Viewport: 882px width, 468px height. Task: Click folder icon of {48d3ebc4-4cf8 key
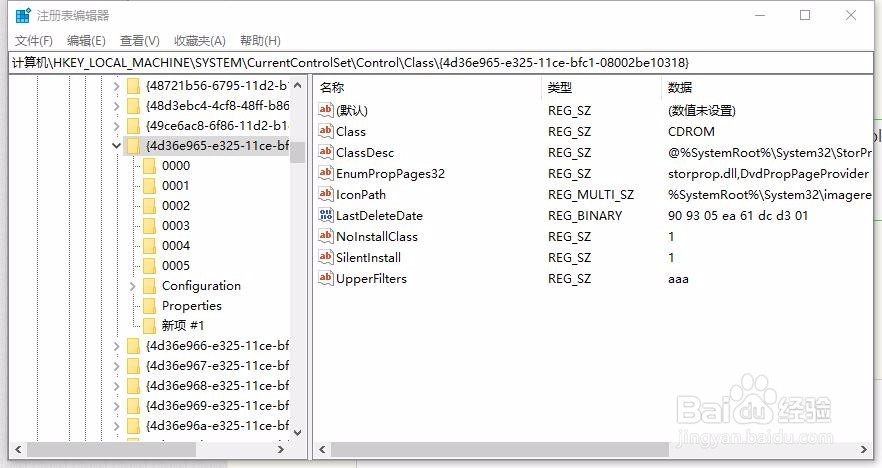(133, 106)
